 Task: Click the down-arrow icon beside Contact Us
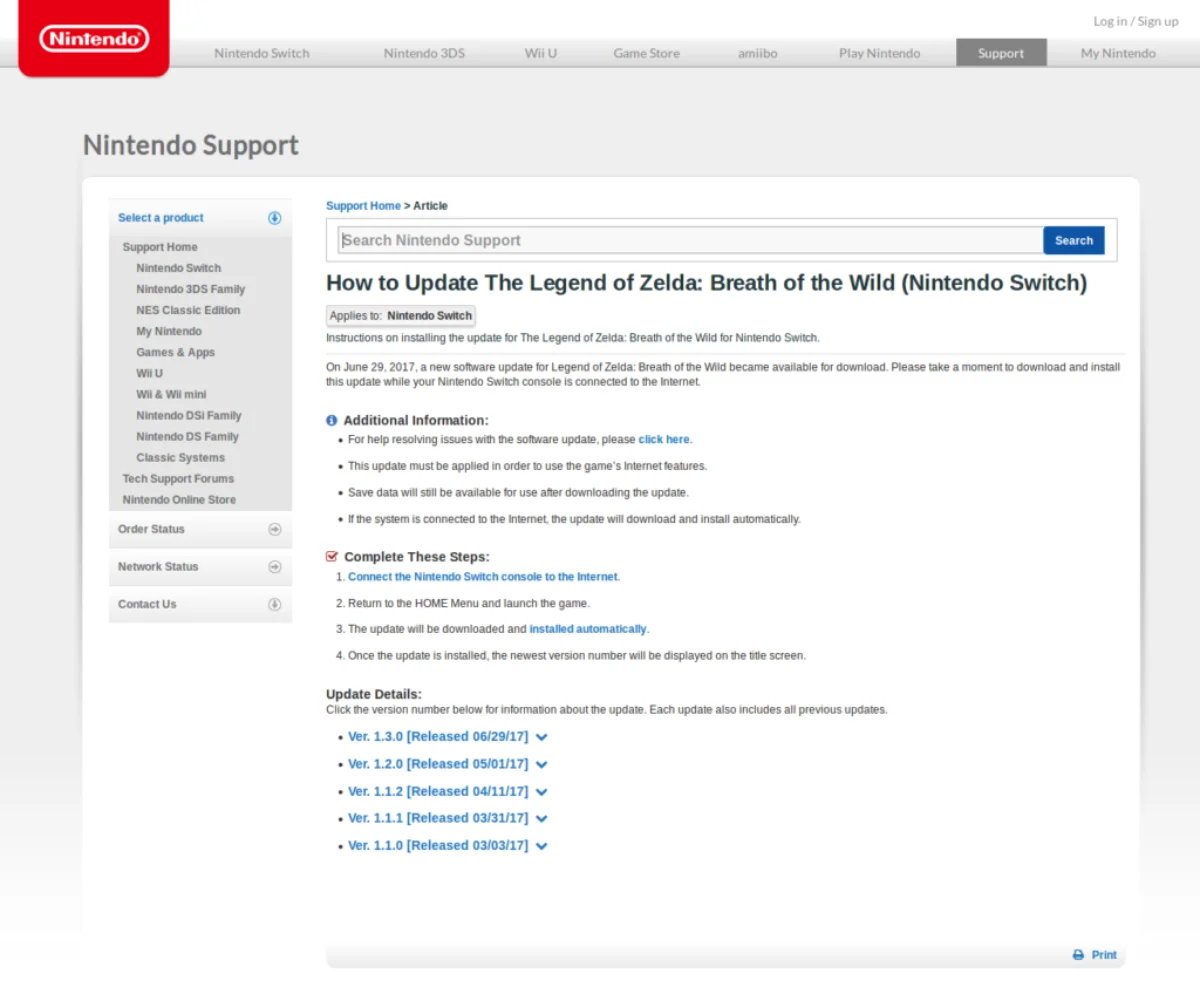click(275, 604)
